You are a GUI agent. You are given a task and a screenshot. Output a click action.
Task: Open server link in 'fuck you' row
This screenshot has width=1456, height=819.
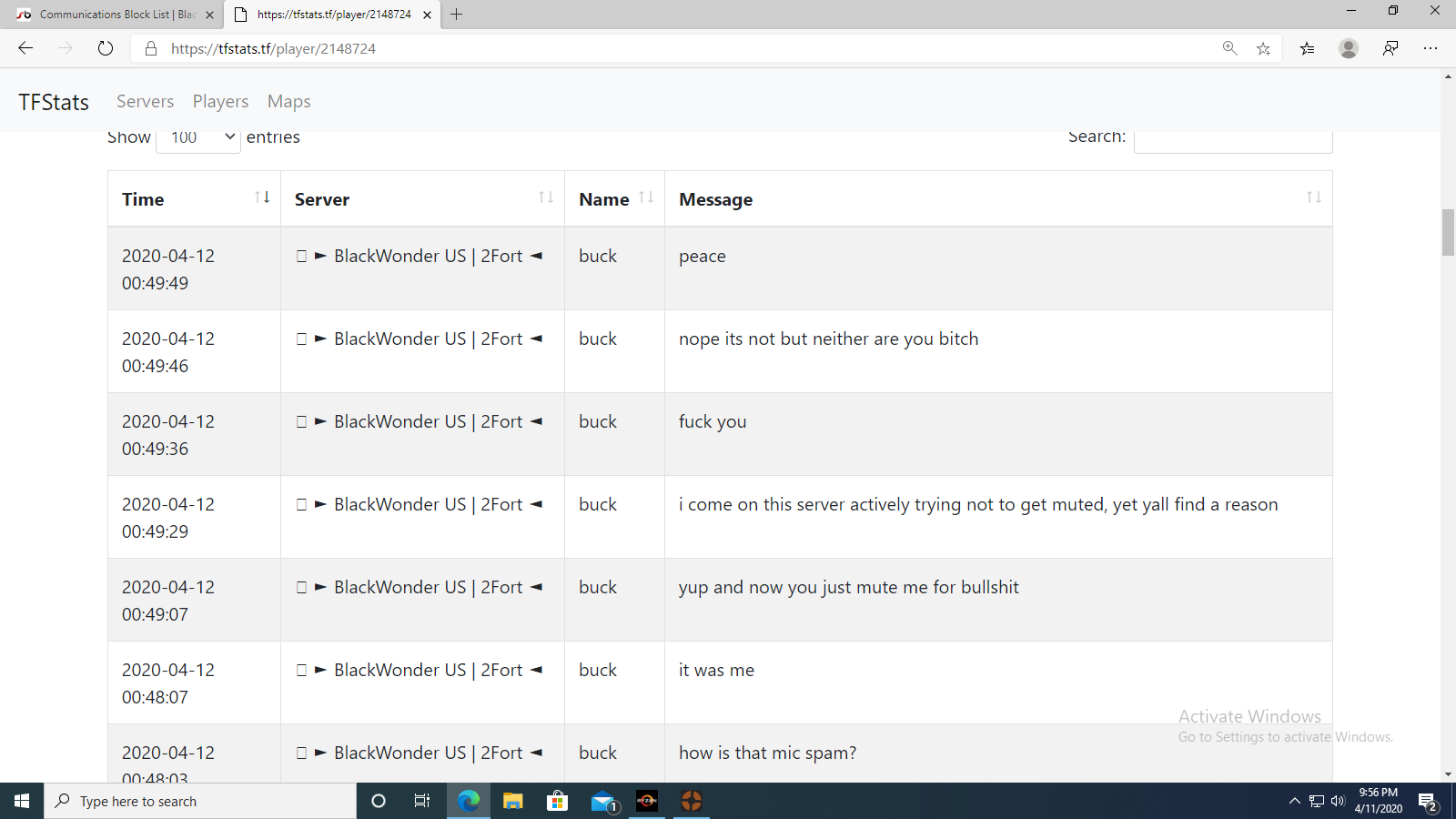pos(420,421)
